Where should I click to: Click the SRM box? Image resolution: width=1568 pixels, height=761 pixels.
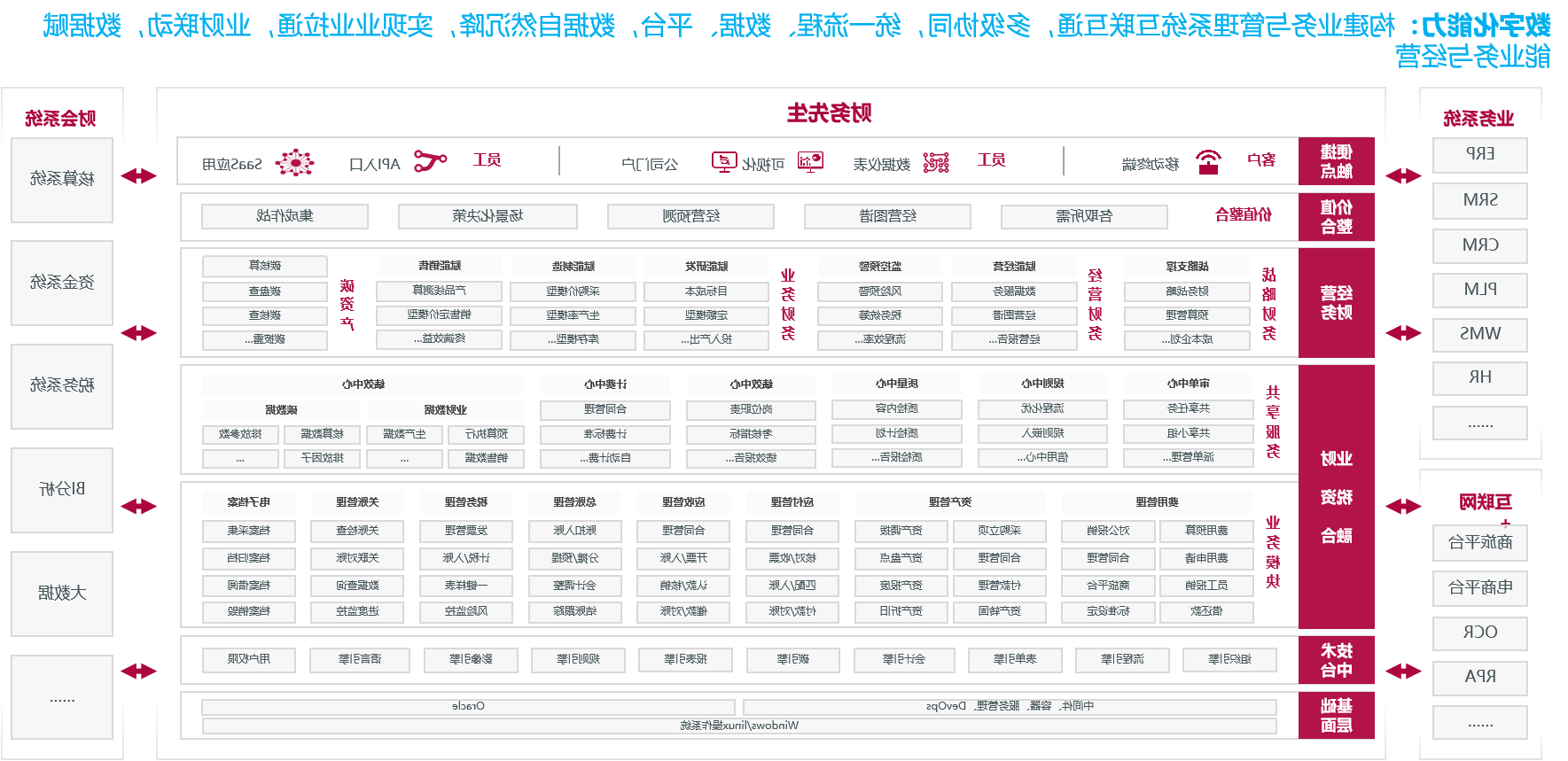(1480, 200)
